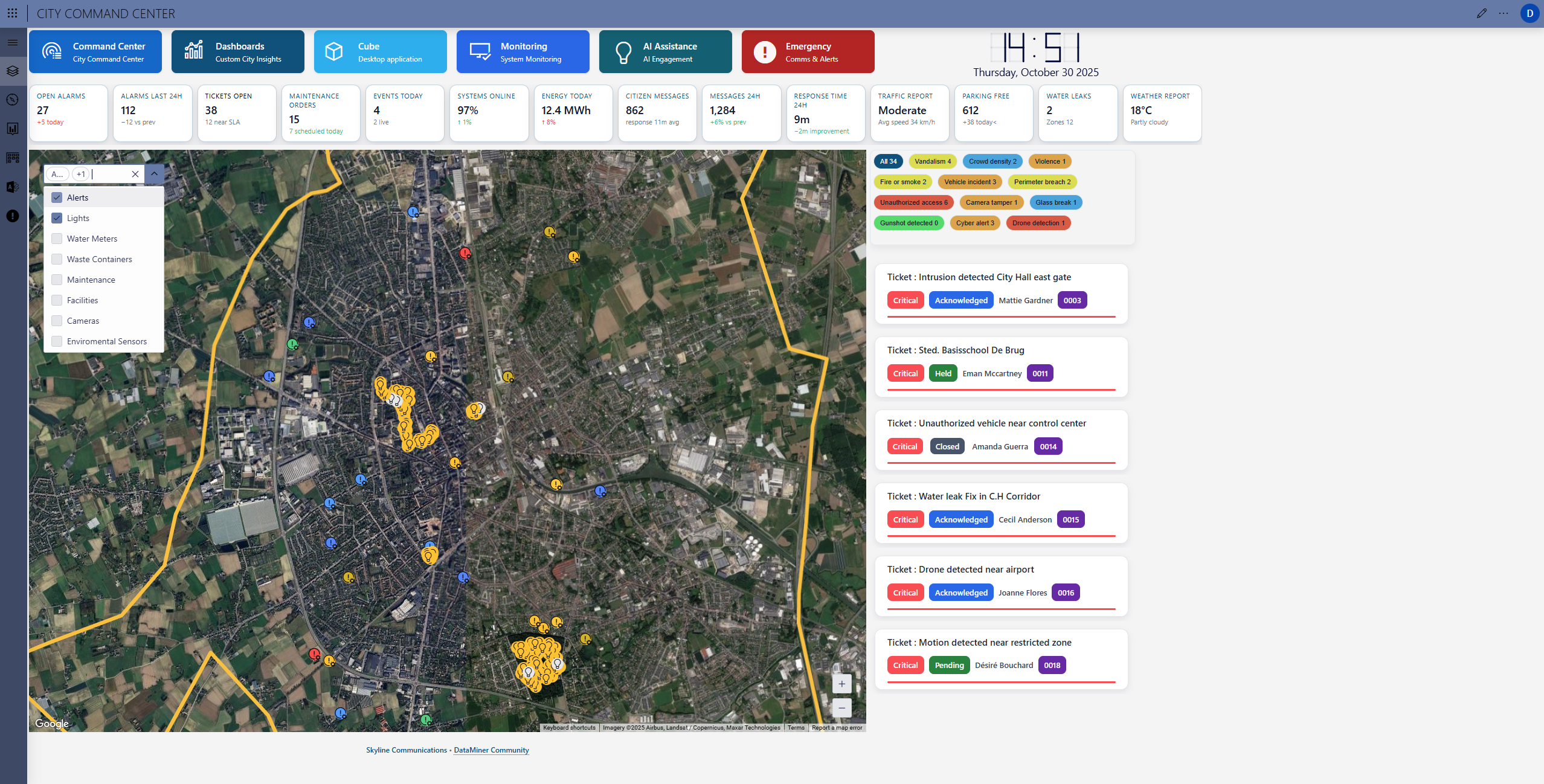Click the pencil edit icon top right
This screenshot has height=784, width=1544.
(x=1481, y=13)
